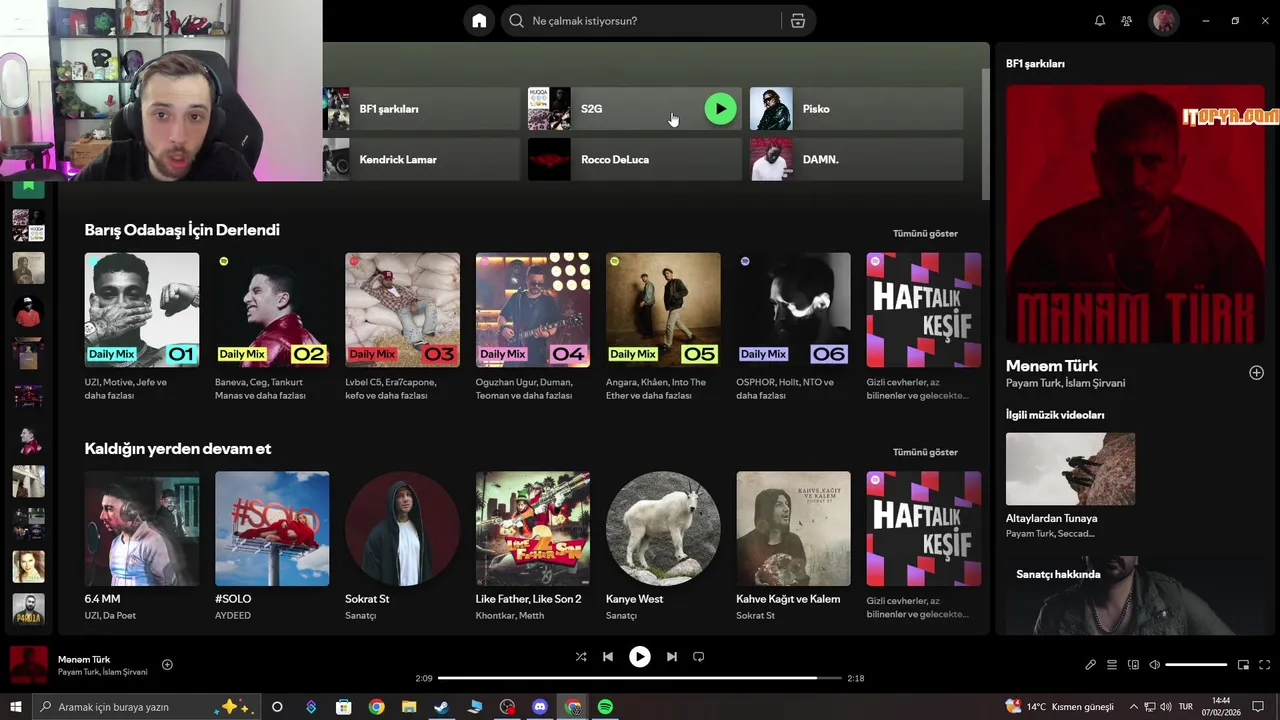Open the miniplayer icon
The width and height of the screenshot is (1280, 720).
pos(1243,665)
